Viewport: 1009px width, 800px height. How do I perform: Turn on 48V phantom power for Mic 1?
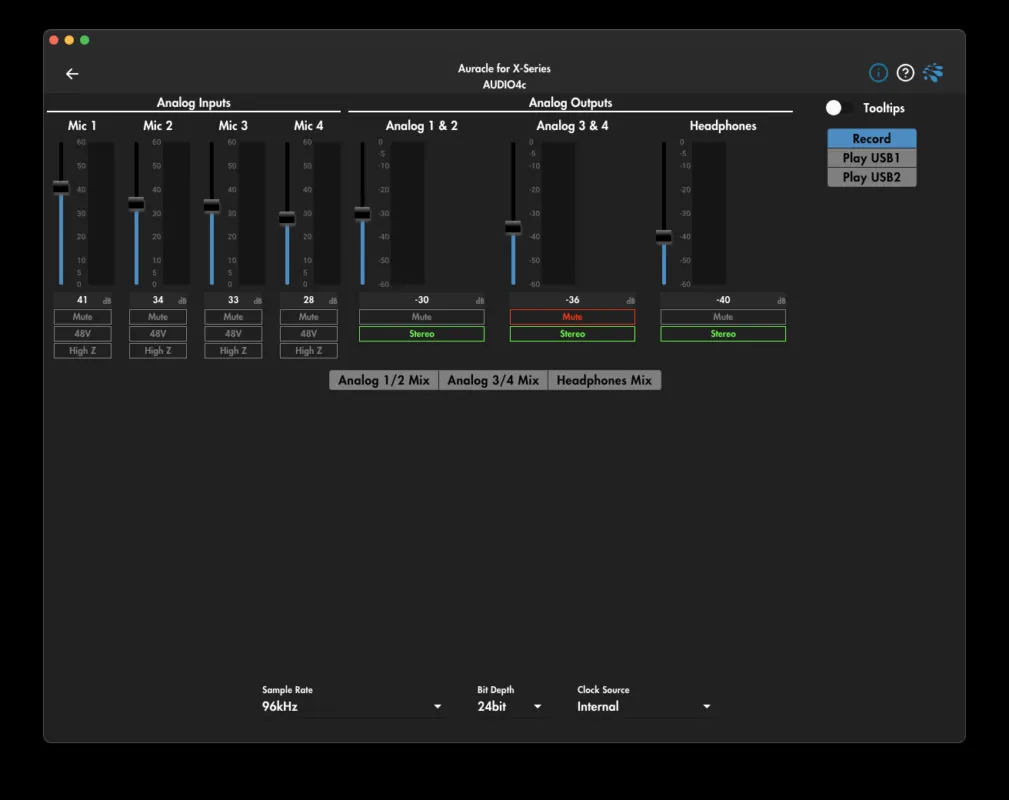(82, 334)
